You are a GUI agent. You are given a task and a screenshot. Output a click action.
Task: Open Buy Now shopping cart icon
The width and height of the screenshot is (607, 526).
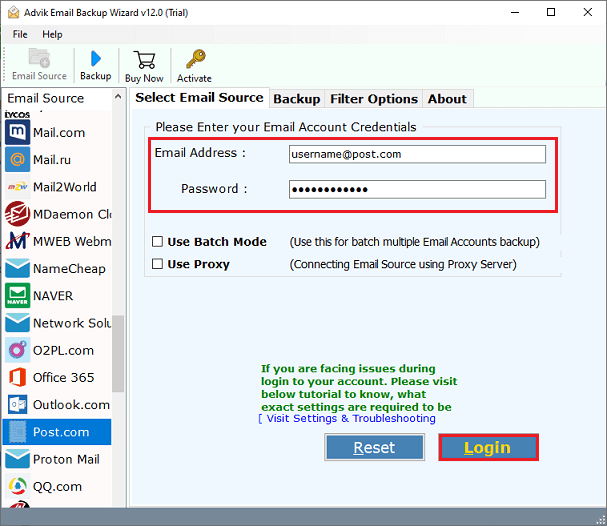click(144, 60)
